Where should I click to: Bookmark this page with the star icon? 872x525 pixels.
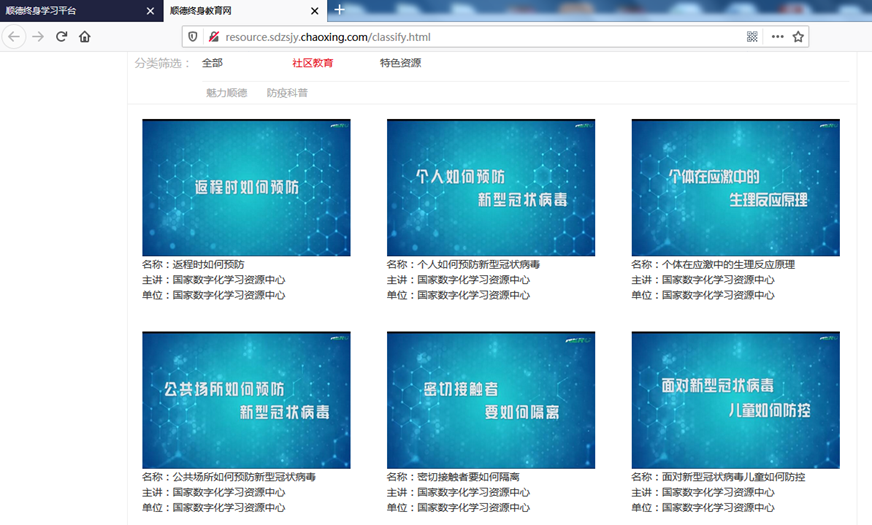click(798, 37)
